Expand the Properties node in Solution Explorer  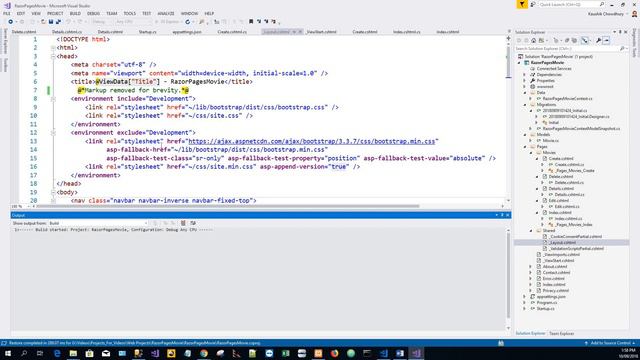click(525, 81)
